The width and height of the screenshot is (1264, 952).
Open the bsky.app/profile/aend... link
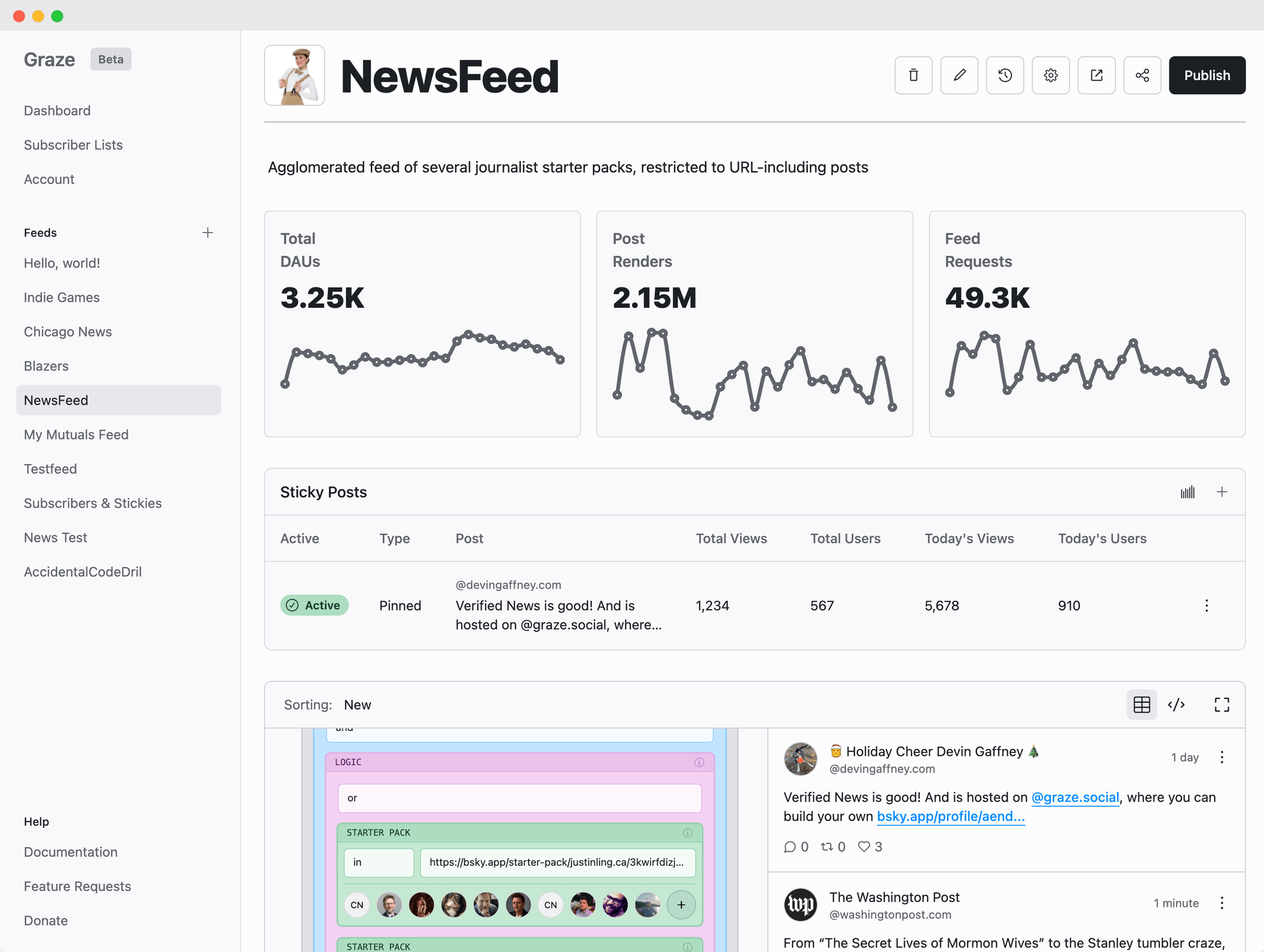(951, 816)
